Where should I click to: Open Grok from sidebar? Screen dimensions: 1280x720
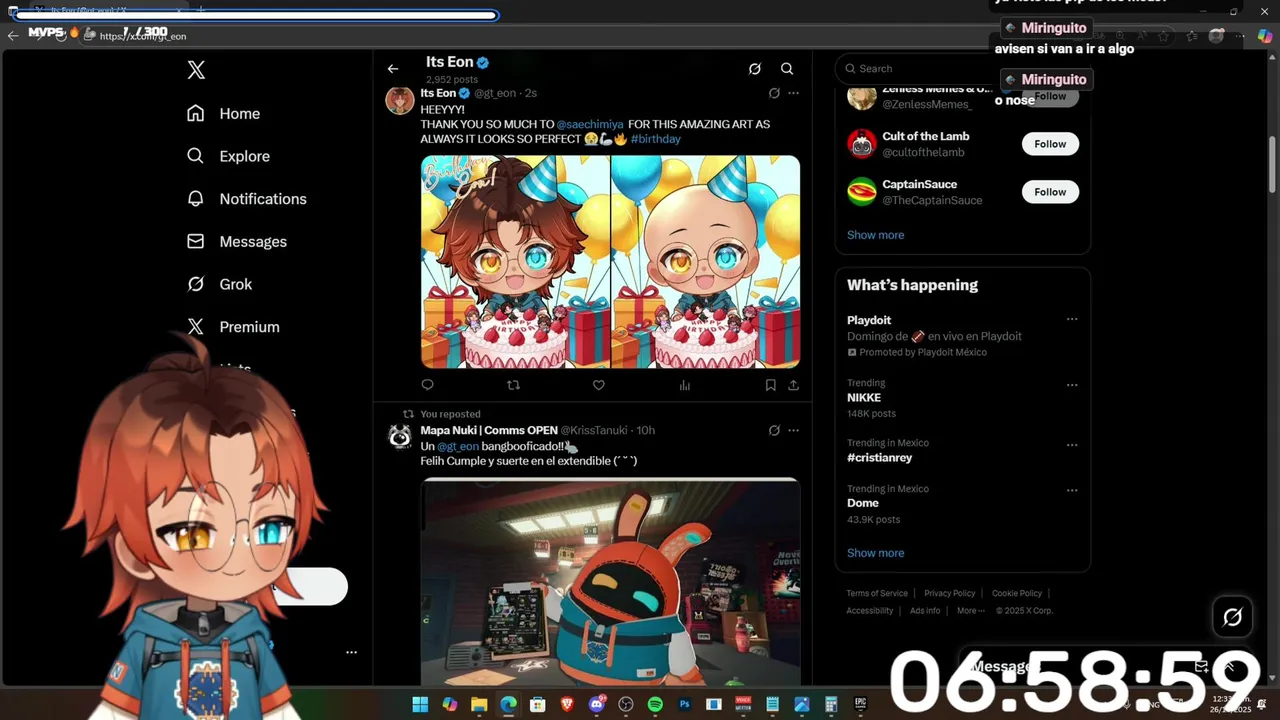tap(220, 284)
